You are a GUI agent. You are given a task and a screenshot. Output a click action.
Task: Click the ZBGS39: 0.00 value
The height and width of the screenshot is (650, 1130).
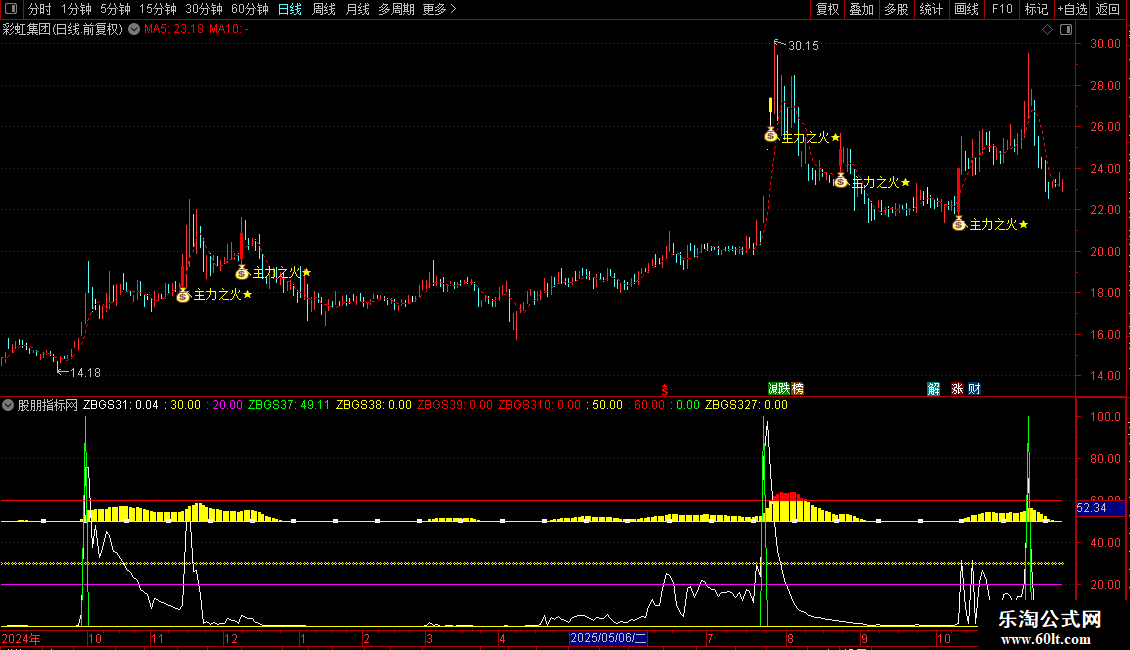(455, 405)
